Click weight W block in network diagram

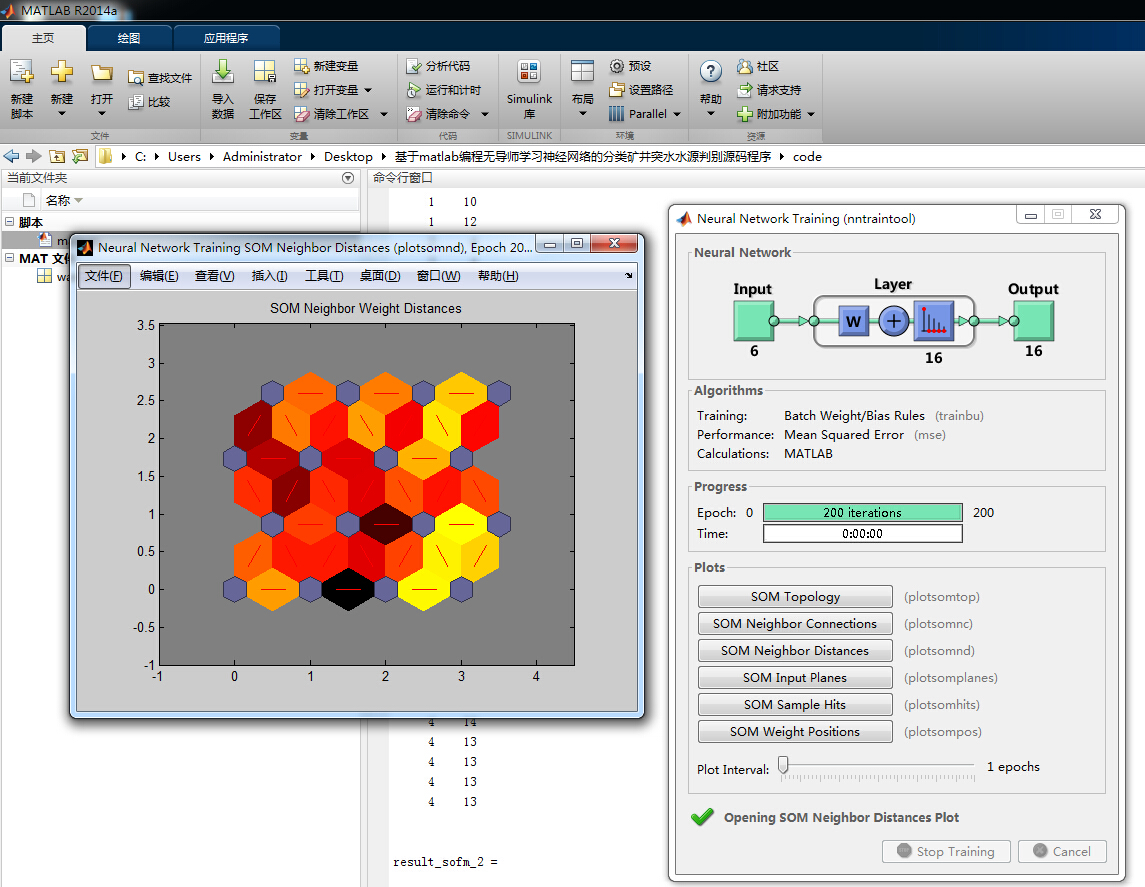[x=853, y=320]
